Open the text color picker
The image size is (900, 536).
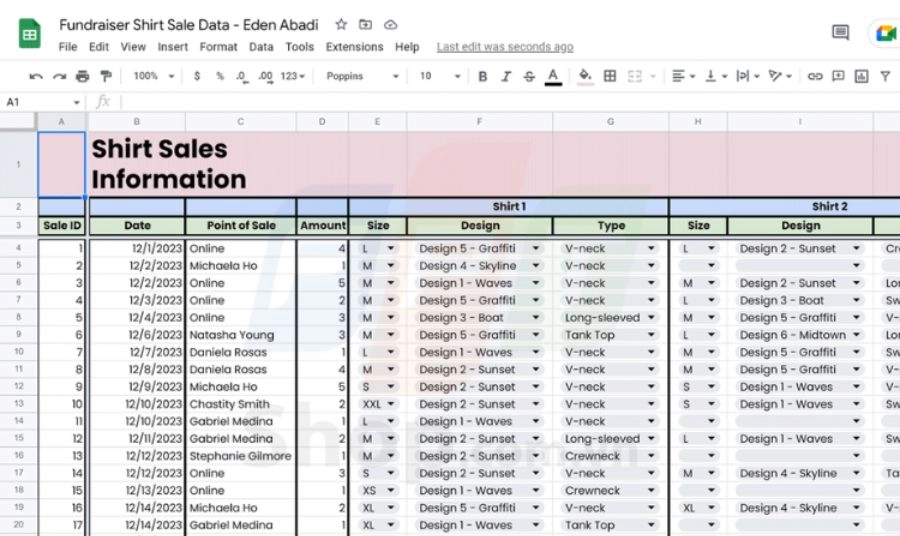(x=553, y=76)
